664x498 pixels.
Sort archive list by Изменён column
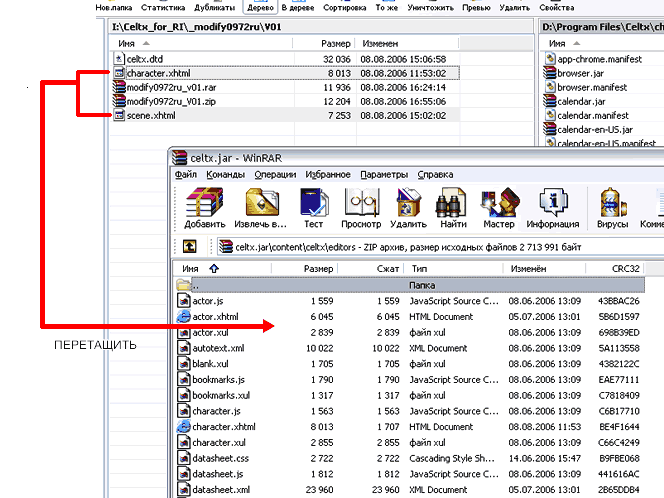(x=544, y=268)
